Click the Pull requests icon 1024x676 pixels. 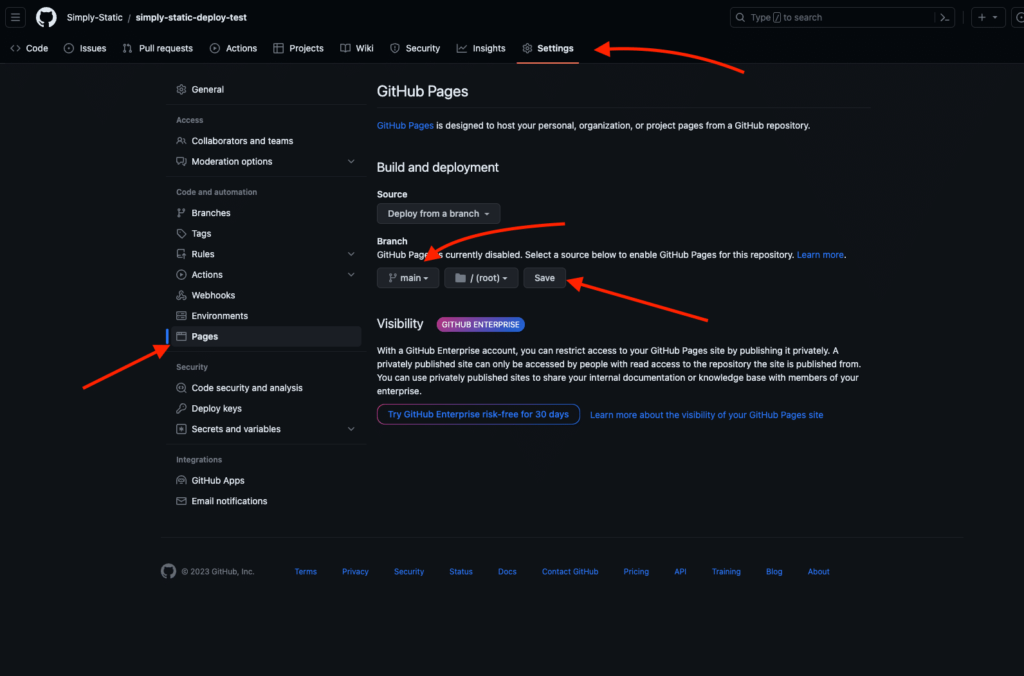[127, 48]
